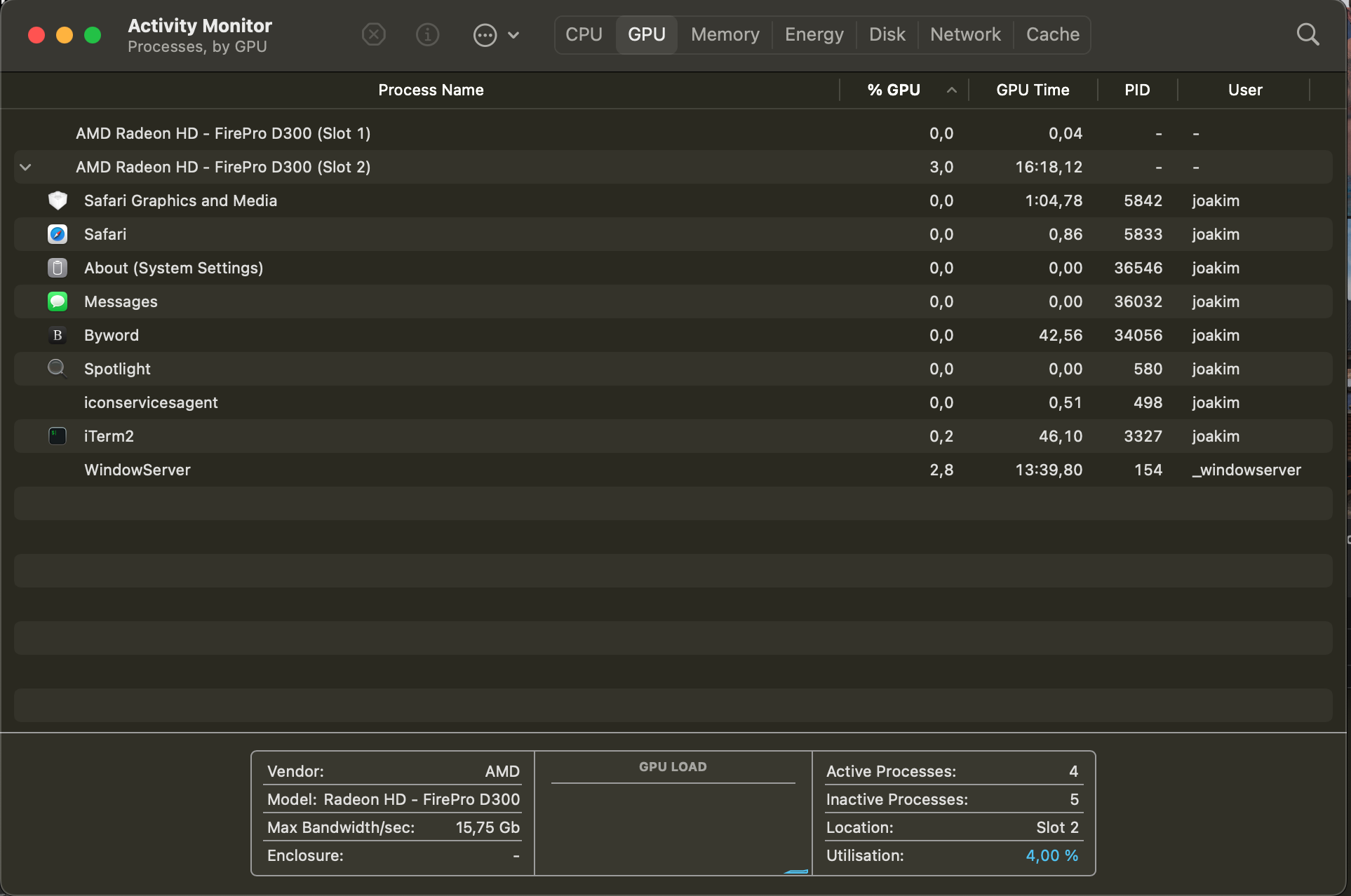1351x896 pixels.
Task: Click the _windowserver user cell
Action: (x=1246, y=470)
